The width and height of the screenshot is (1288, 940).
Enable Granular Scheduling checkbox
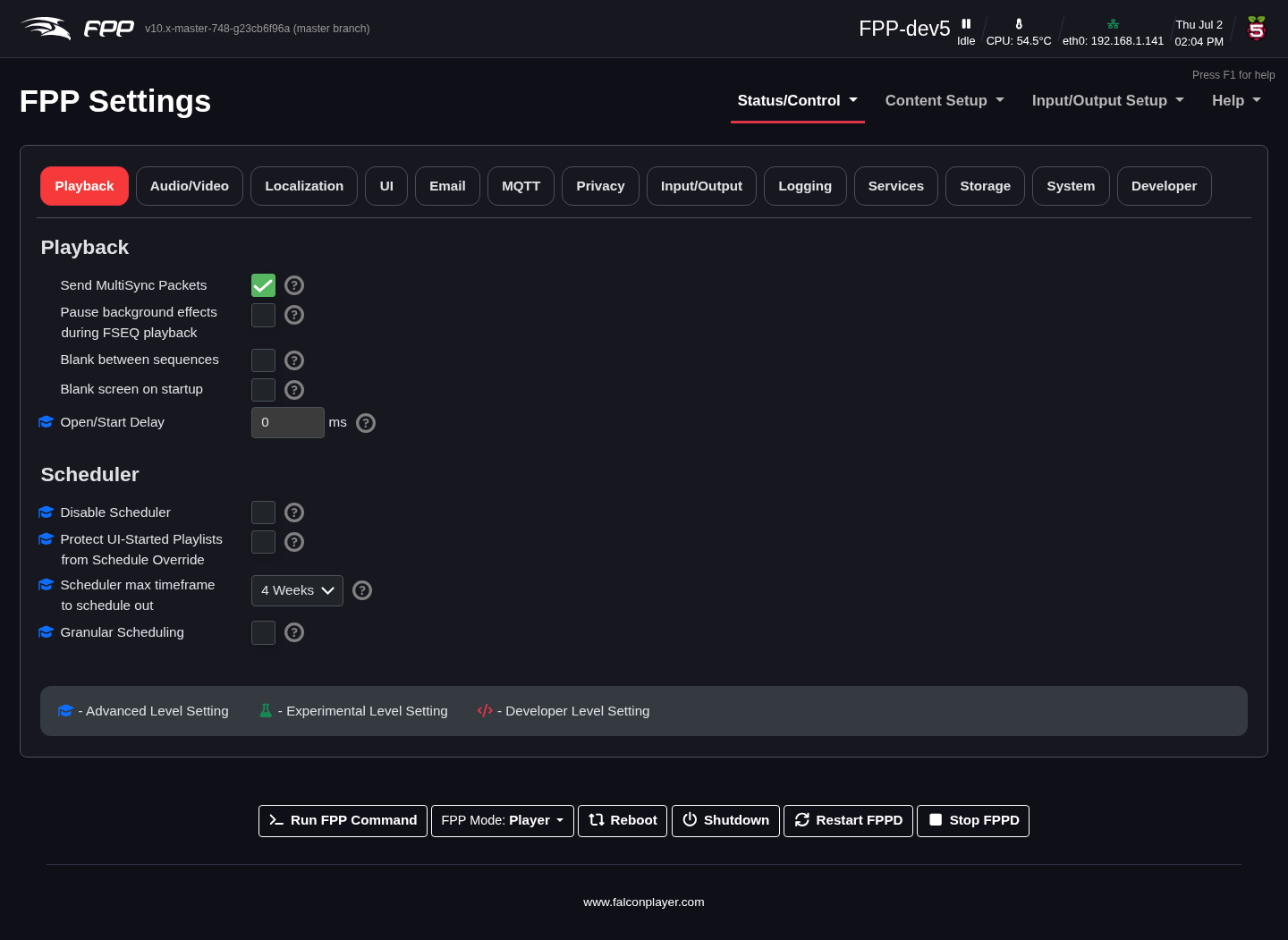(263, 632)
